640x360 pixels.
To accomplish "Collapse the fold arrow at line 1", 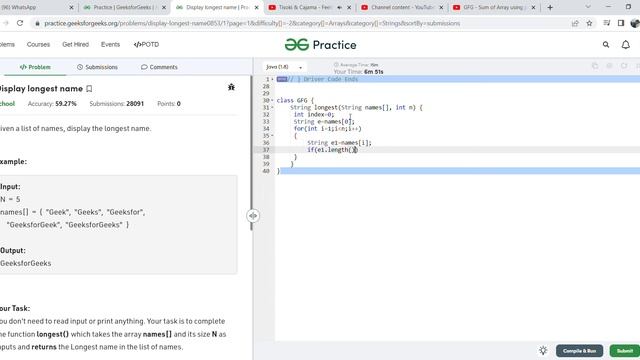I will click(x=273, y=79).
